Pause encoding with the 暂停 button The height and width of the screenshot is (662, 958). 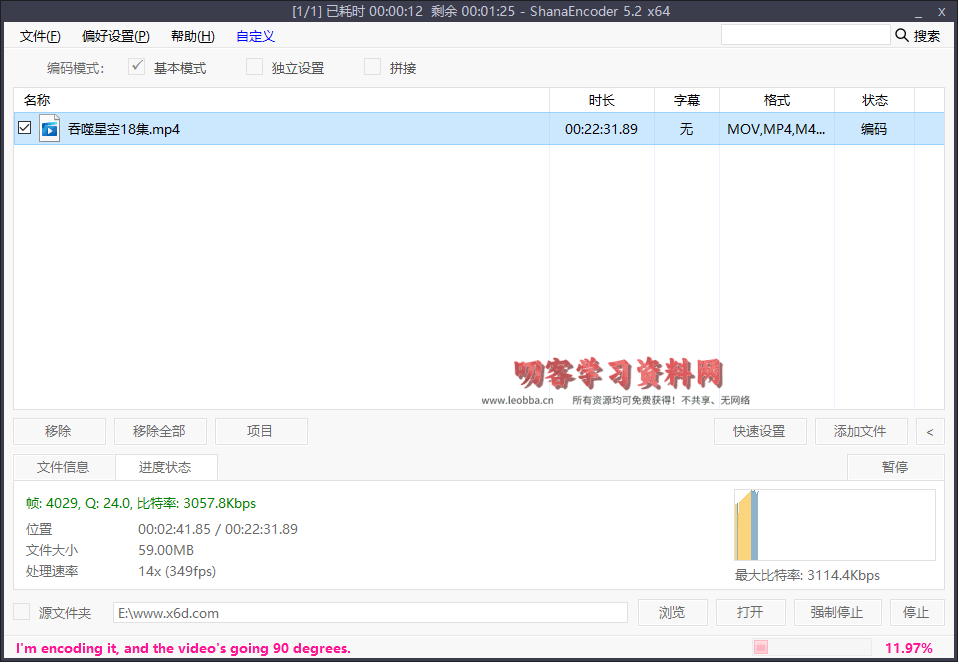(895, 467)
